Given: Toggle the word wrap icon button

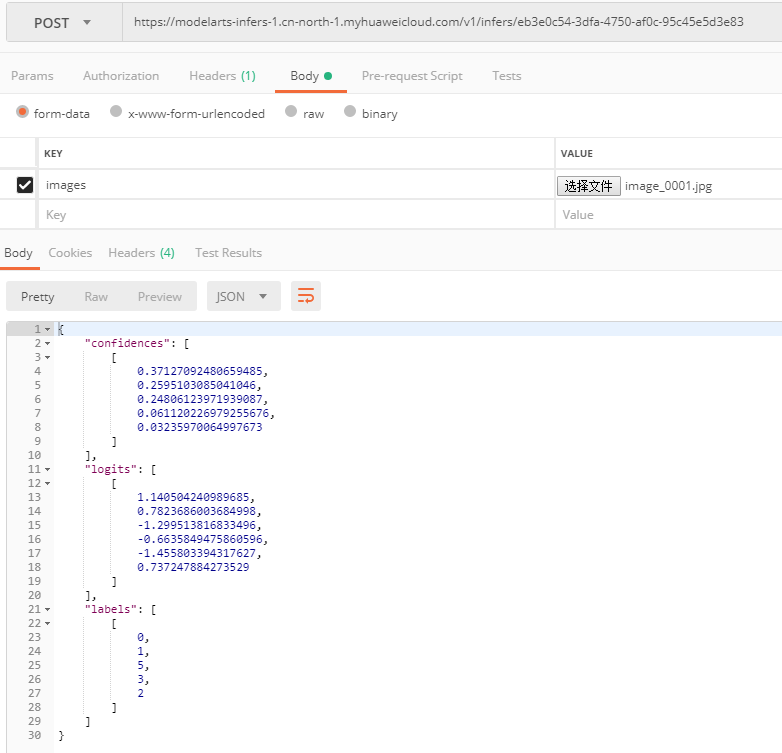Looking at the screenshot, I should 306,296.
